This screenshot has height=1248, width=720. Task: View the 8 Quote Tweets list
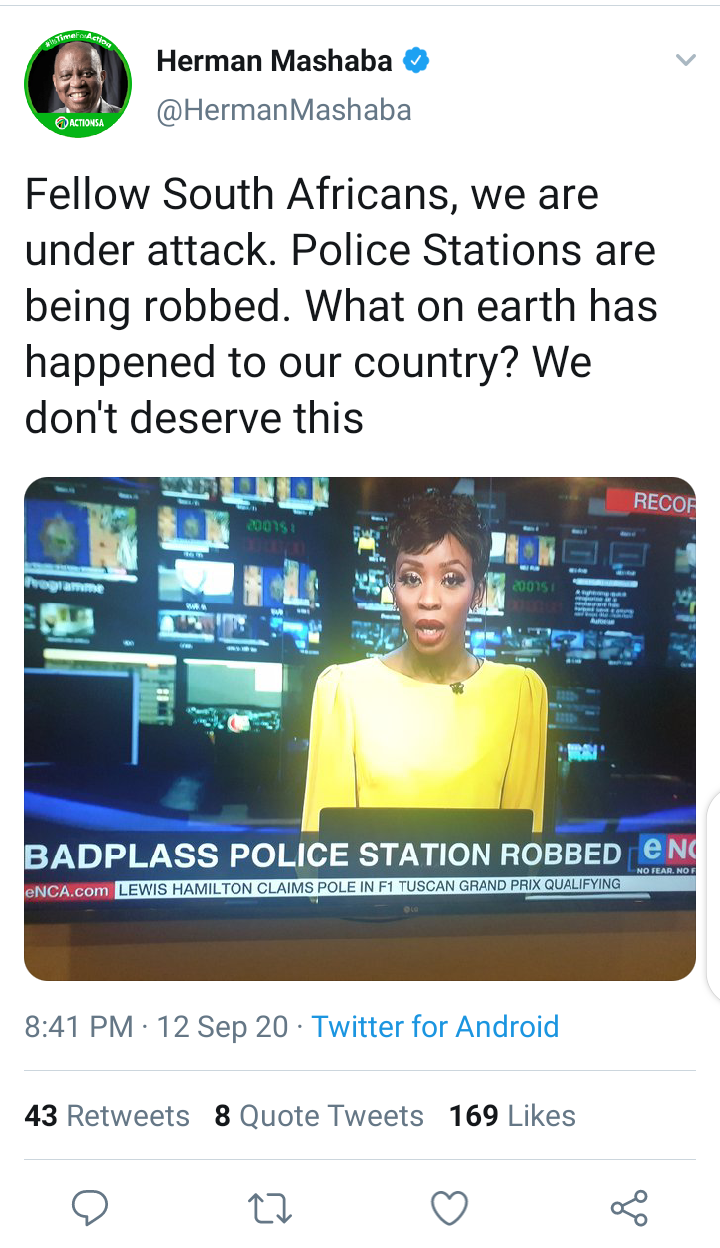pos(319,1115)
